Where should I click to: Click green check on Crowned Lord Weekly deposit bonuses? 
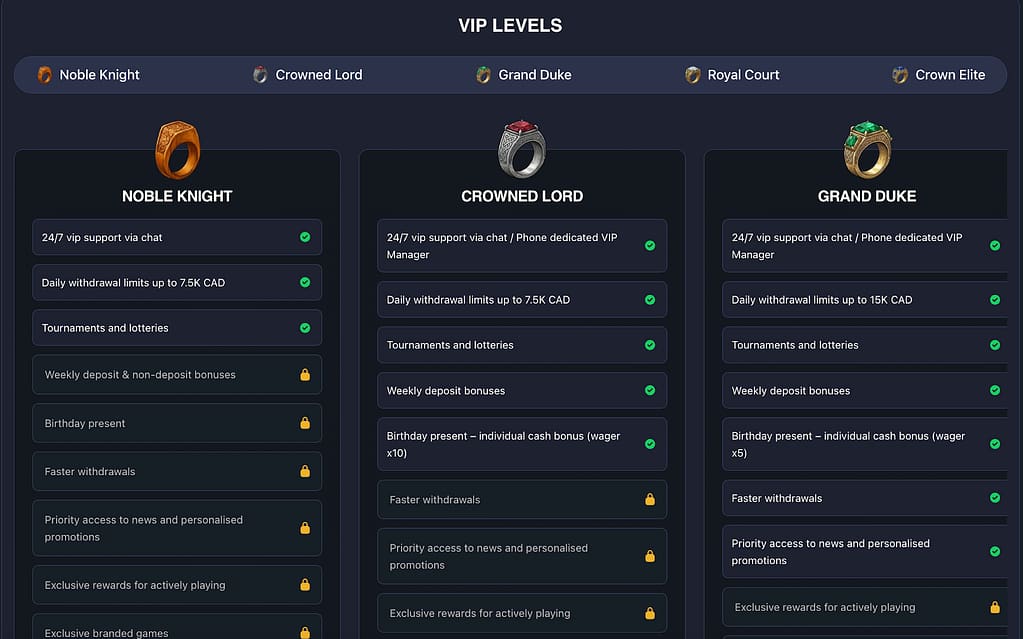[x=650, y=390]
